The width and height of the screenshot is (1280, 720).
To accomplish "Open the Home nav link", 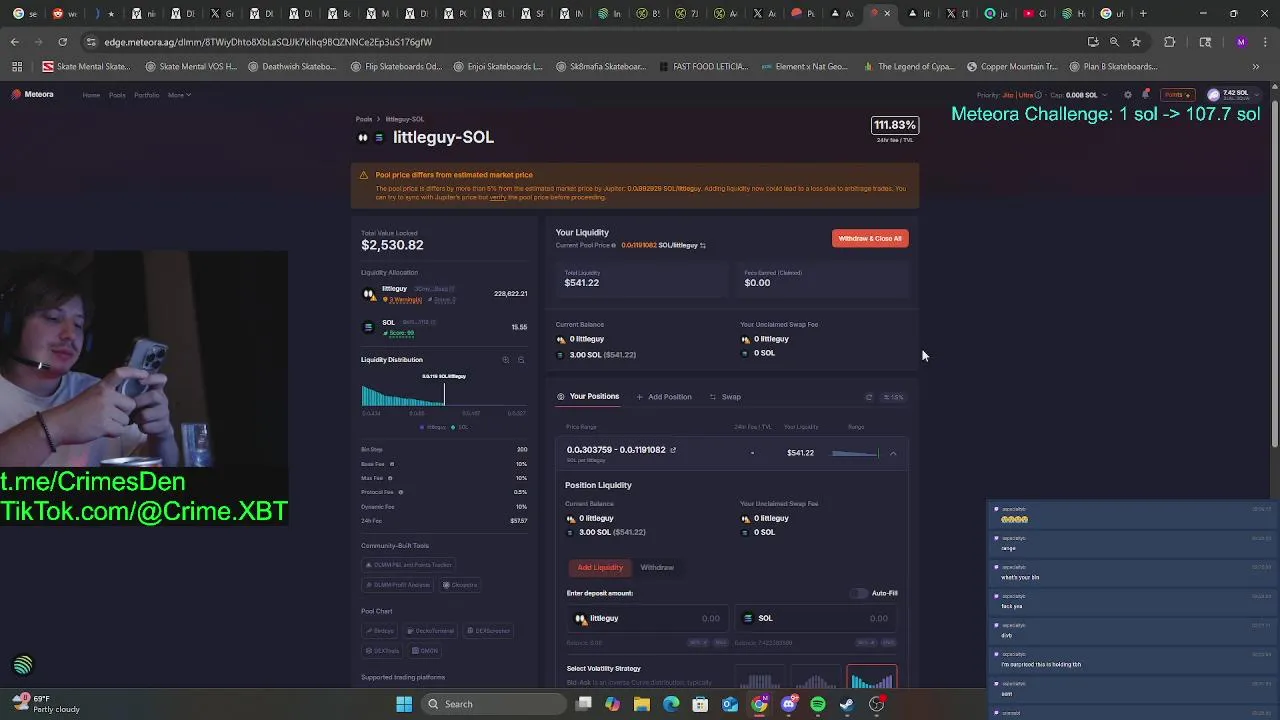I will coord(91,95).
